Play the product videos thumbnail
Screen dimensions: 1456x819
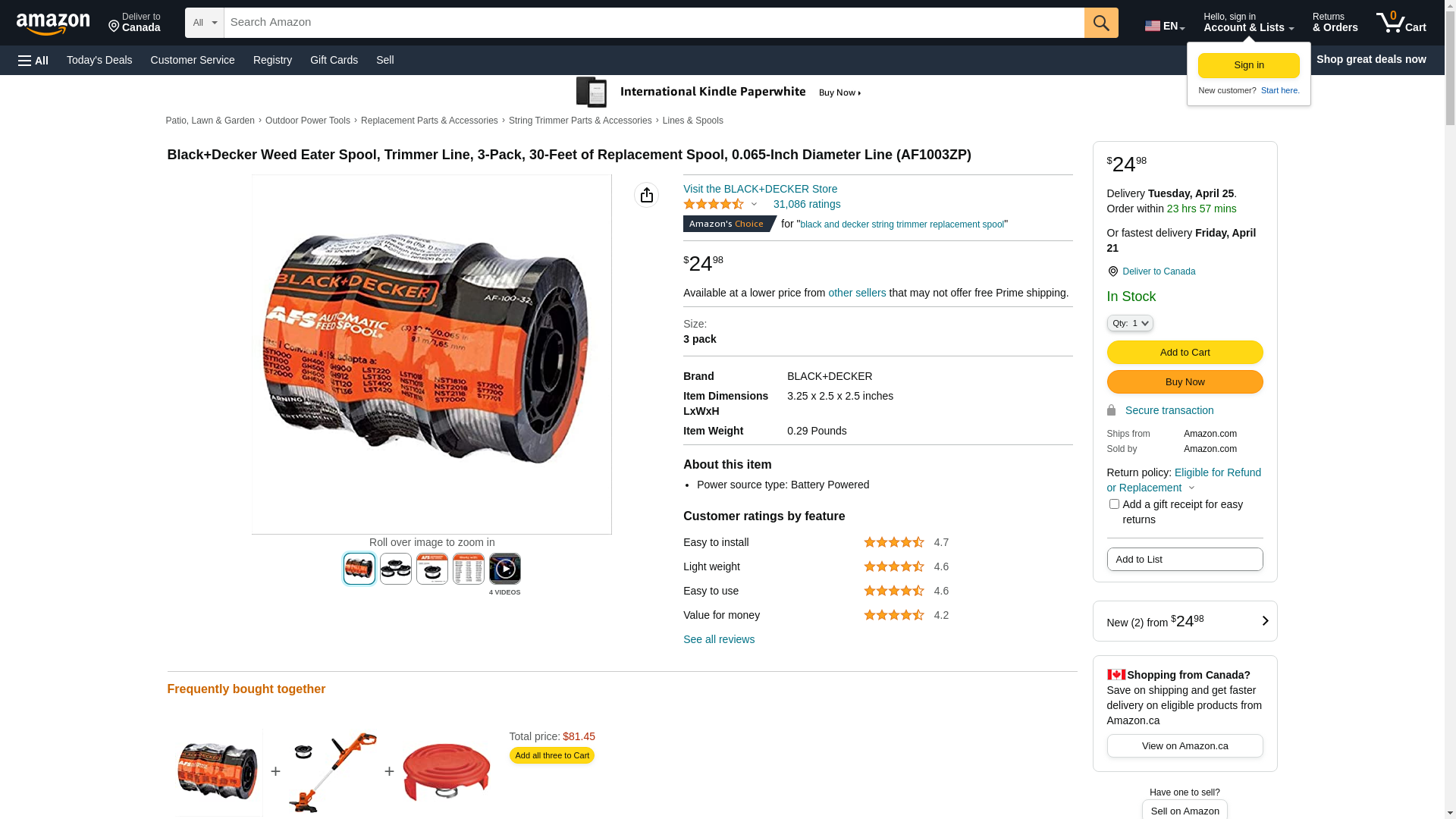click(505, 569)
